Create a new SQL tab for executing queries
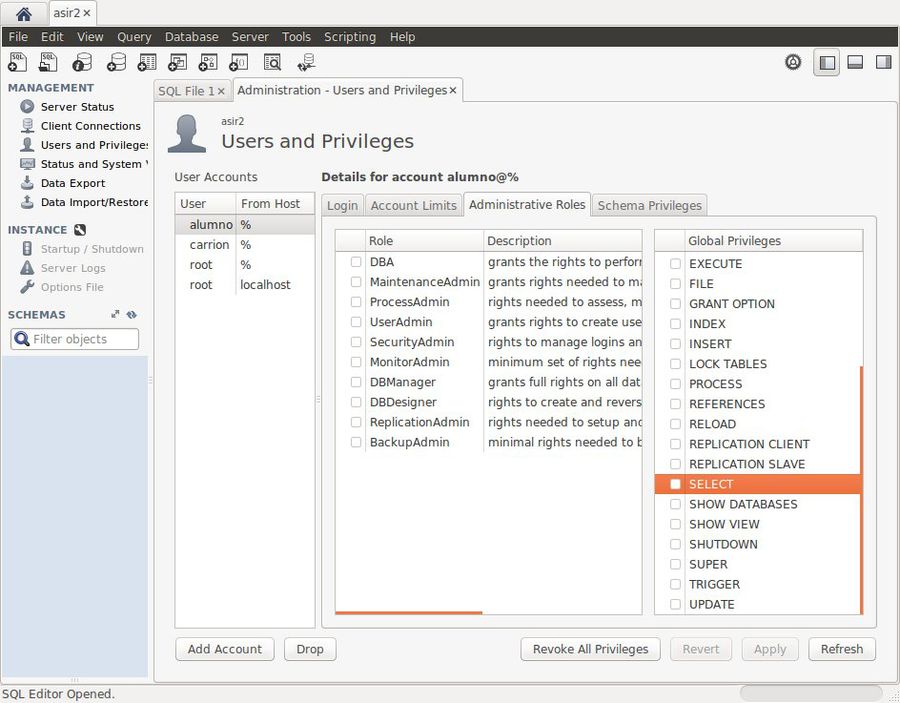The image size is (900, 703). click(x=16, y=62)
